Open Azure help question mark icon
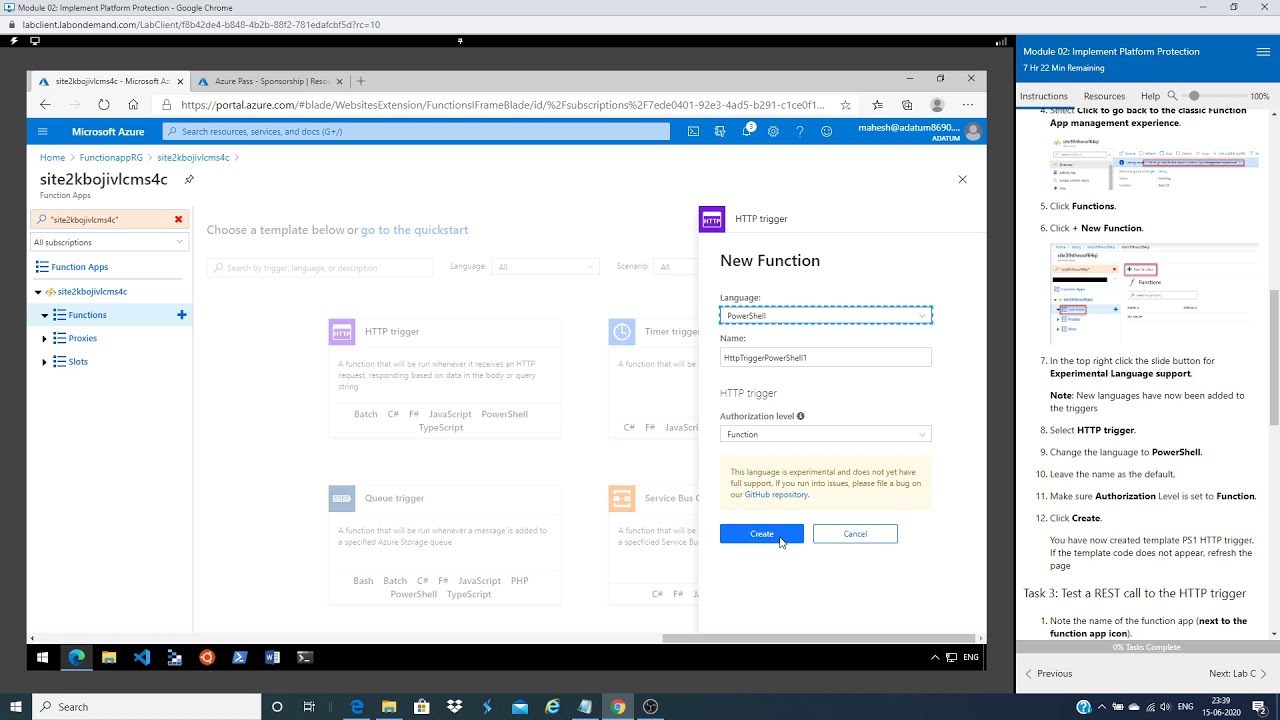 click(800, 131)
